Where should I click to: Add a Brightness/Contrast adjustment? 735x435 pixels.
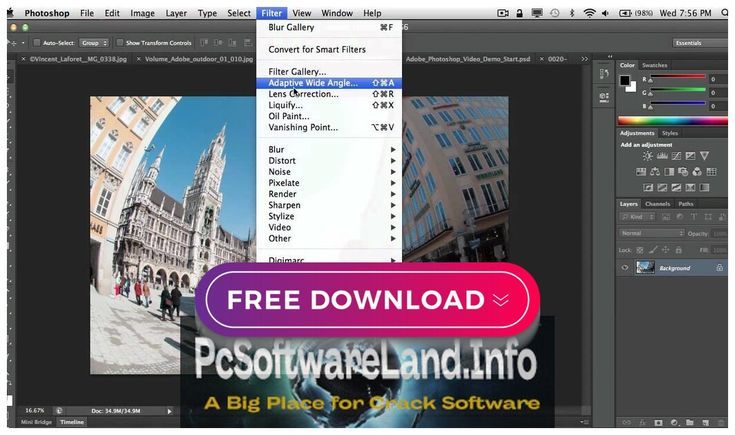(x=647, y=156)
